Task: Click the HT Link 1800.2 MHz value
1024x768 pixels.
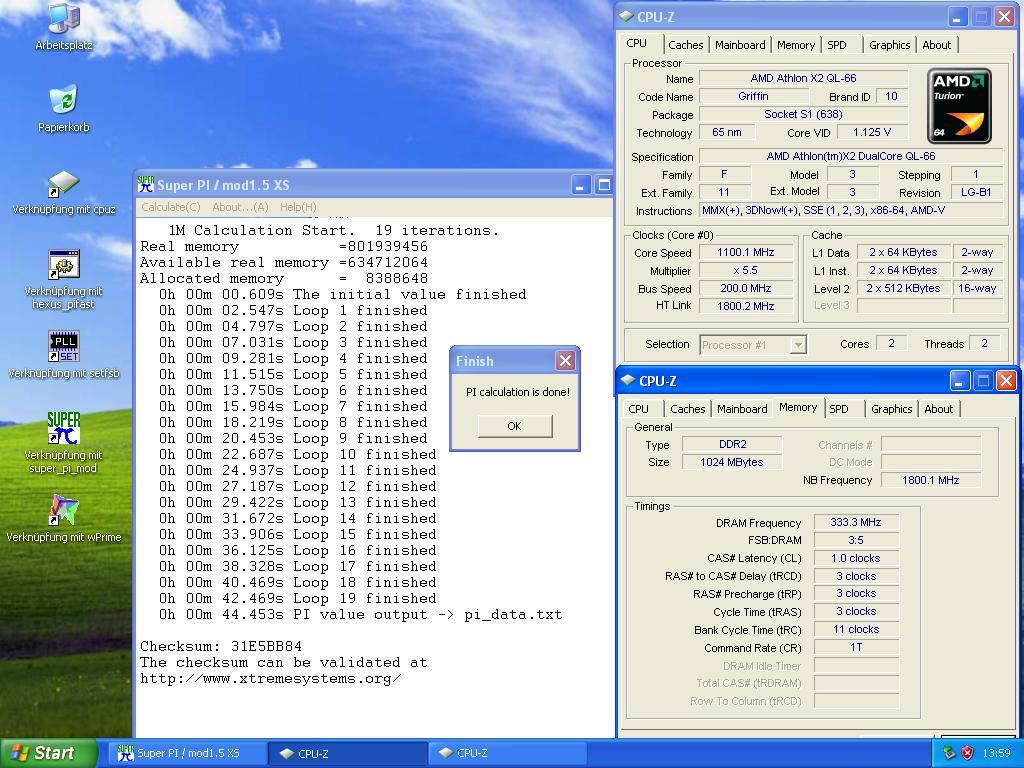Action: [x=746, y=306]
